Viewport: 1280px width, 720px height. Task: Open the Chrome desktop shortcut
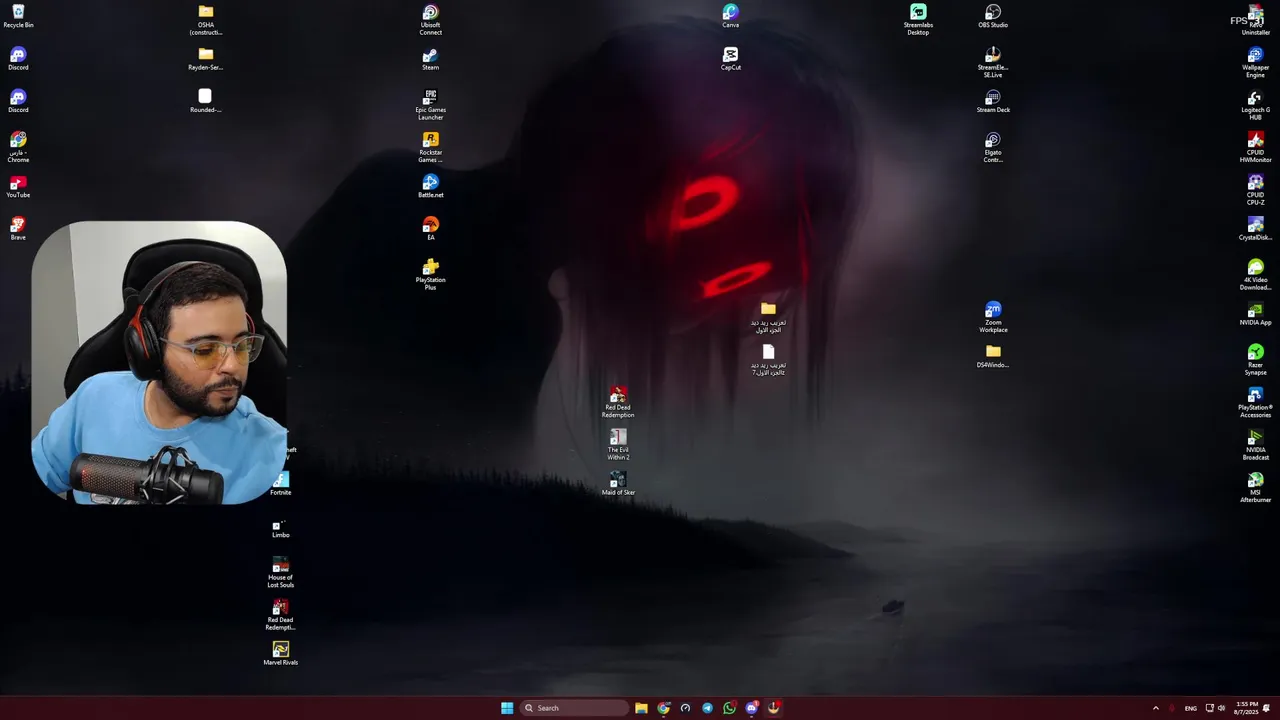(18, 146)
